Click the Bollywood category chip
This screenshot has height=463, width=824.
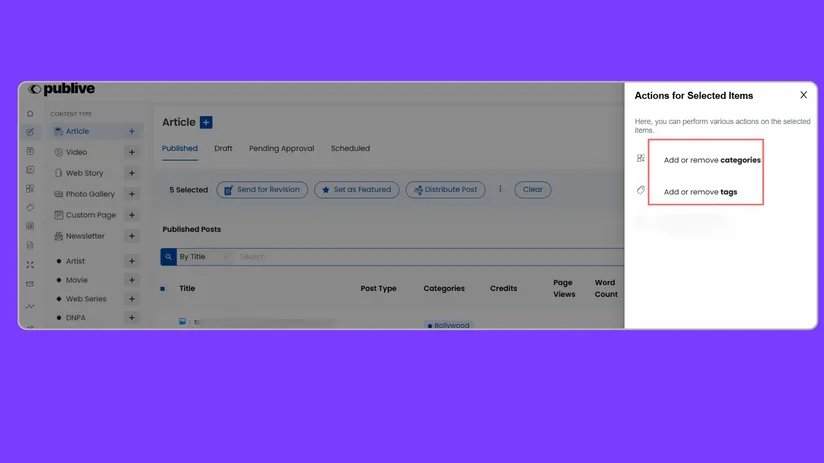(x=448, y=325)
